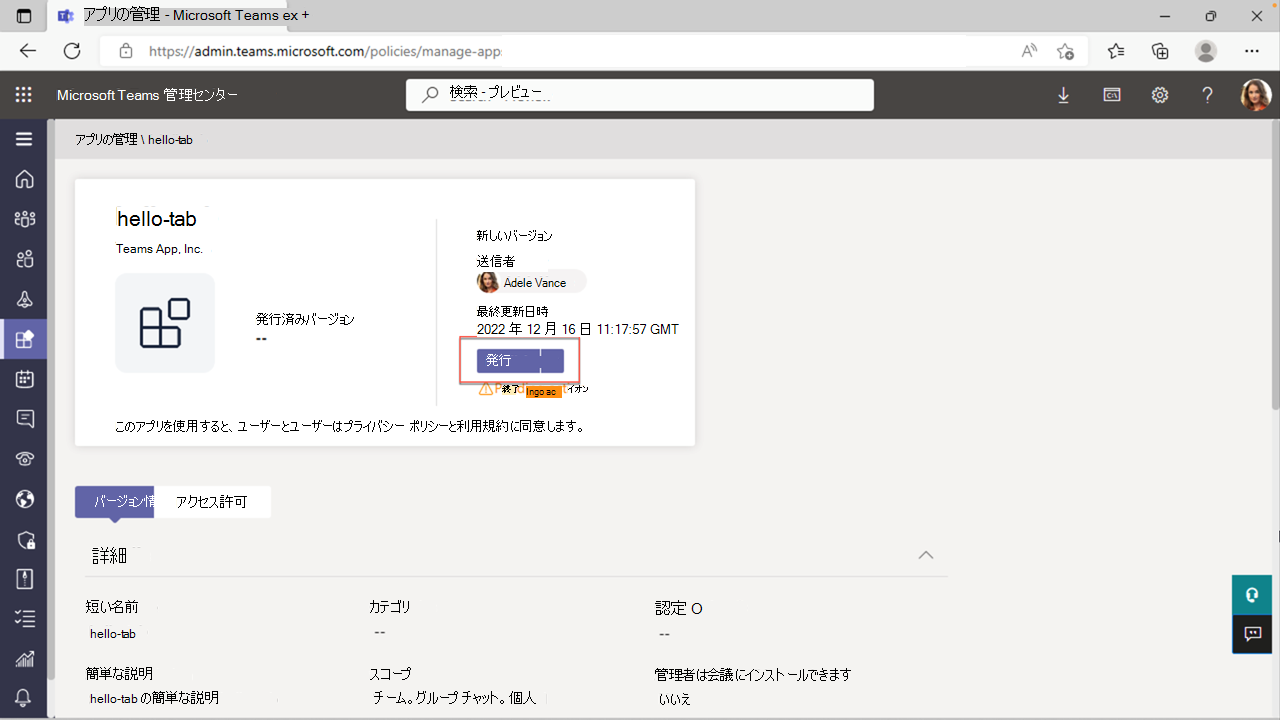Open the settings gear in Teams header
Viewport: 1280px width, 720px height.
[1159, 95]
